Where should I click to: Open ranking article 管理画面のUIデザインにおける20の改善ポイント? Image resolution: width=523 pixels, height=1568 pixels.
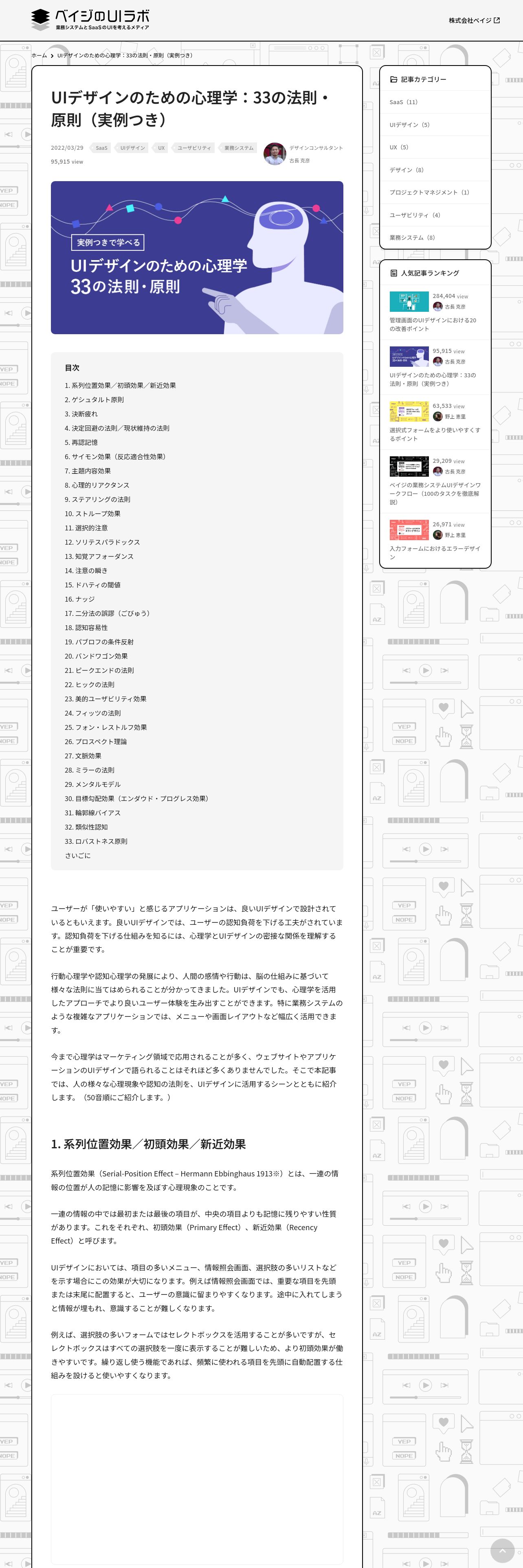coord(433,324)
